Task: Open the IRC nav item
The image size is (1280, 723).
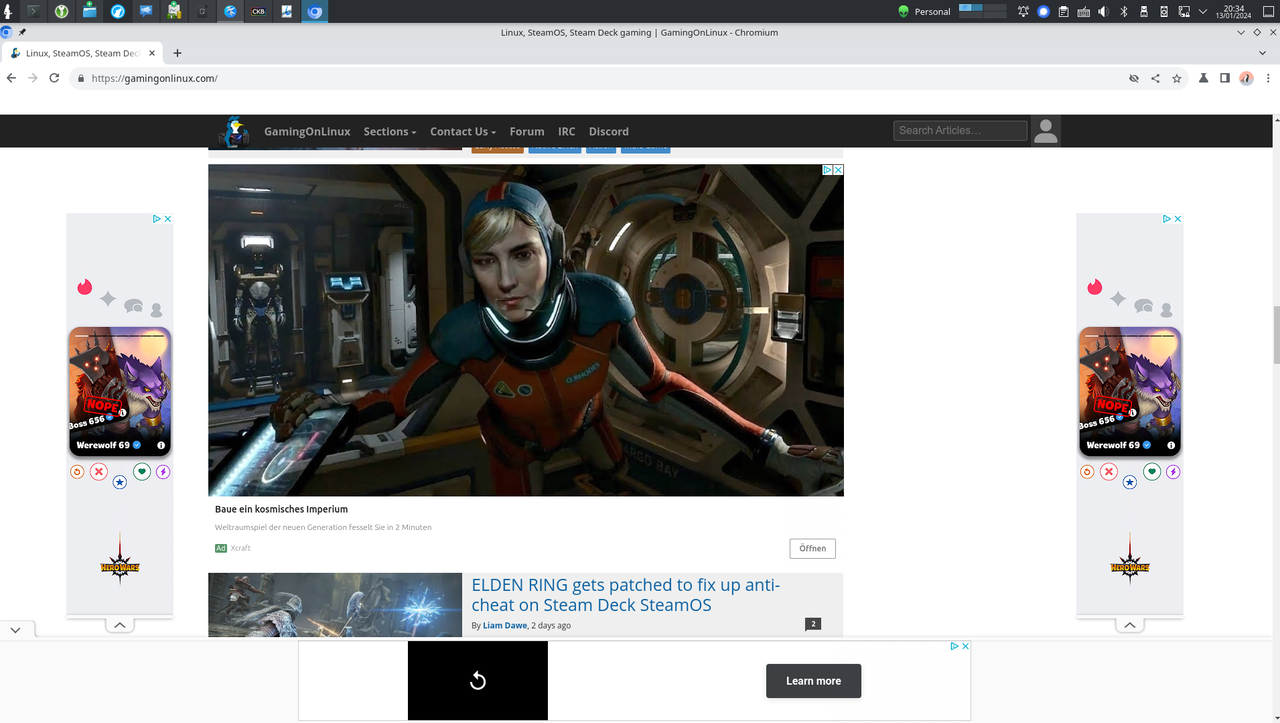Action: 567,131
